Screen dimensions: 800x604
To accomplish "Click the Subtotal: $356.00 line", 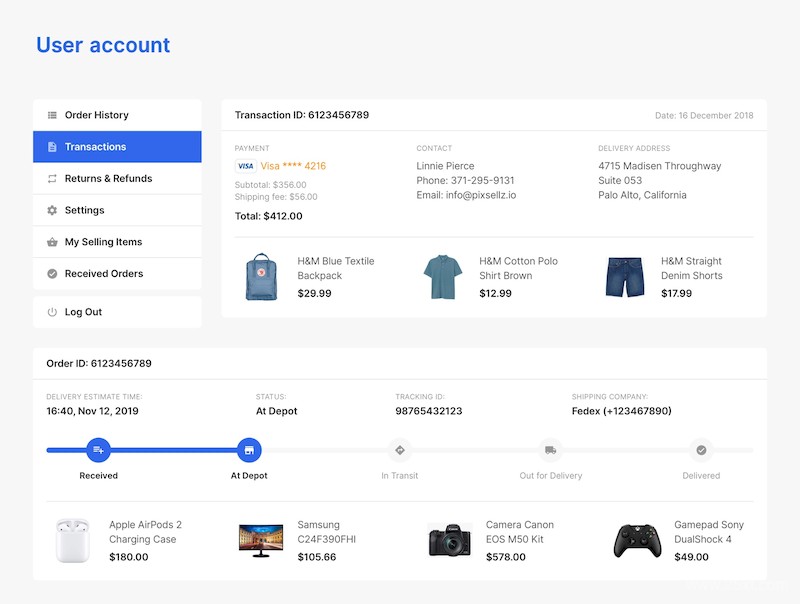I will click(x=270, y=185).
